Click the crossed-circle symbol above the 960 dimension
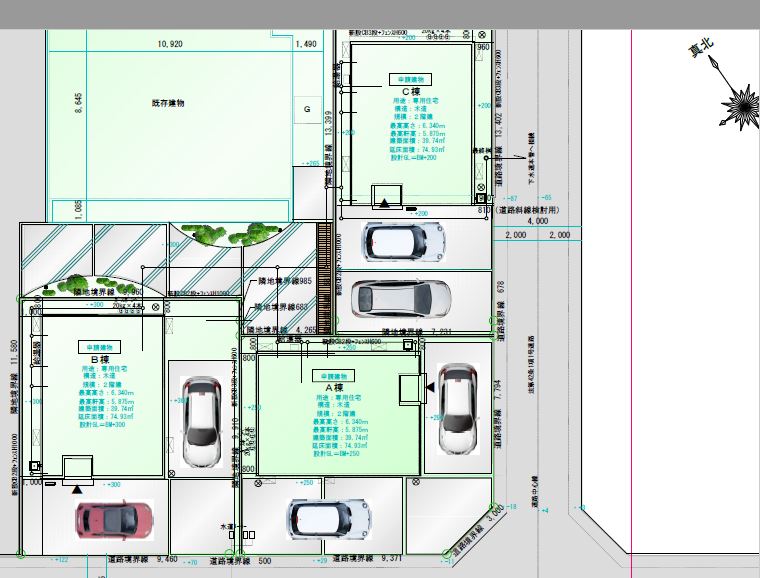761x578 pixels. point(481,34)
